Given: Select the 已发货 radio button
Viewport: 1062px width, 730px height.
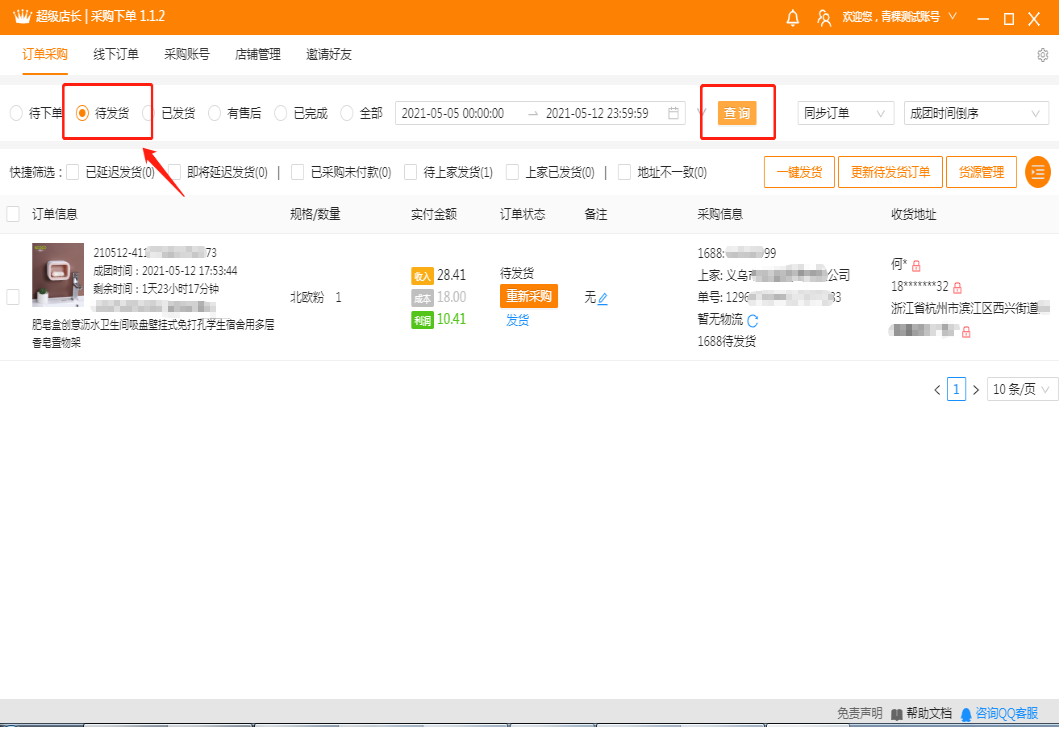Looking at the screenshot, I should [148, 113].
